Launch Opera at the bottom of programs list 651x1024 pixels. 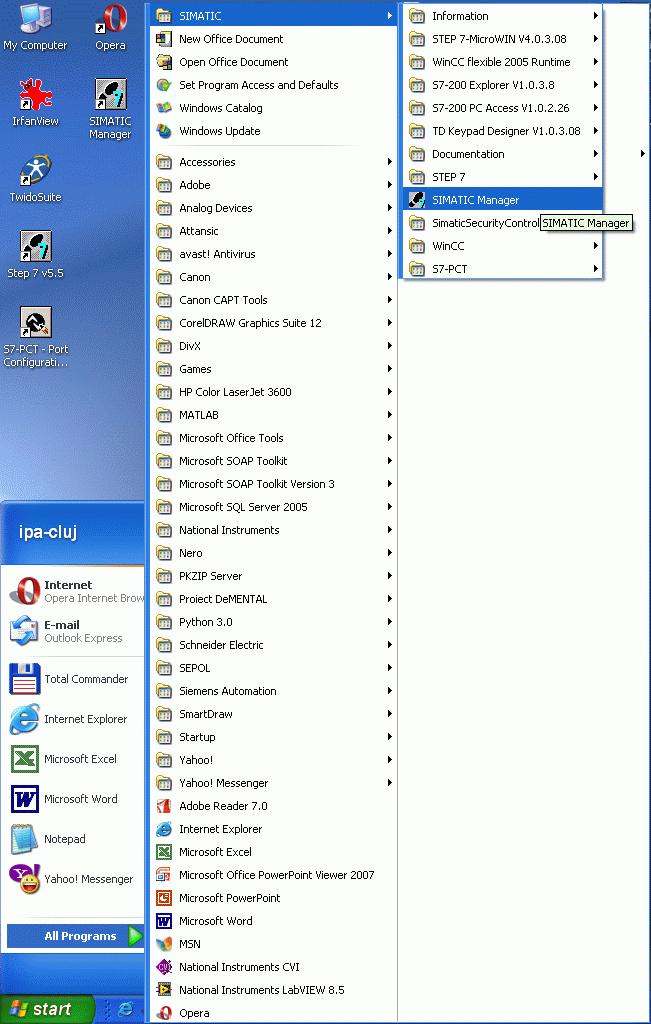(x=273, y=1013)
